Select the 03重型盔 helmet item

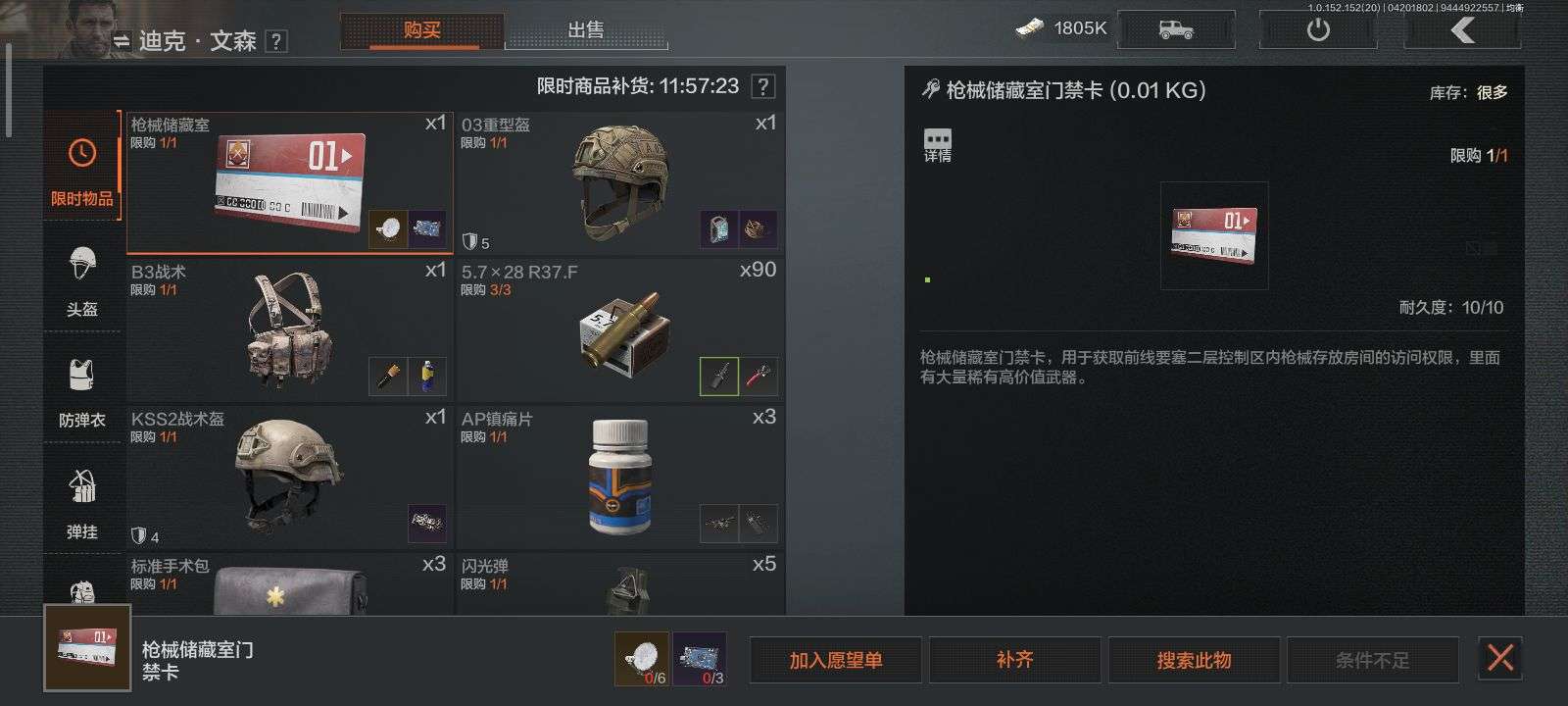(x=620, y=183)
